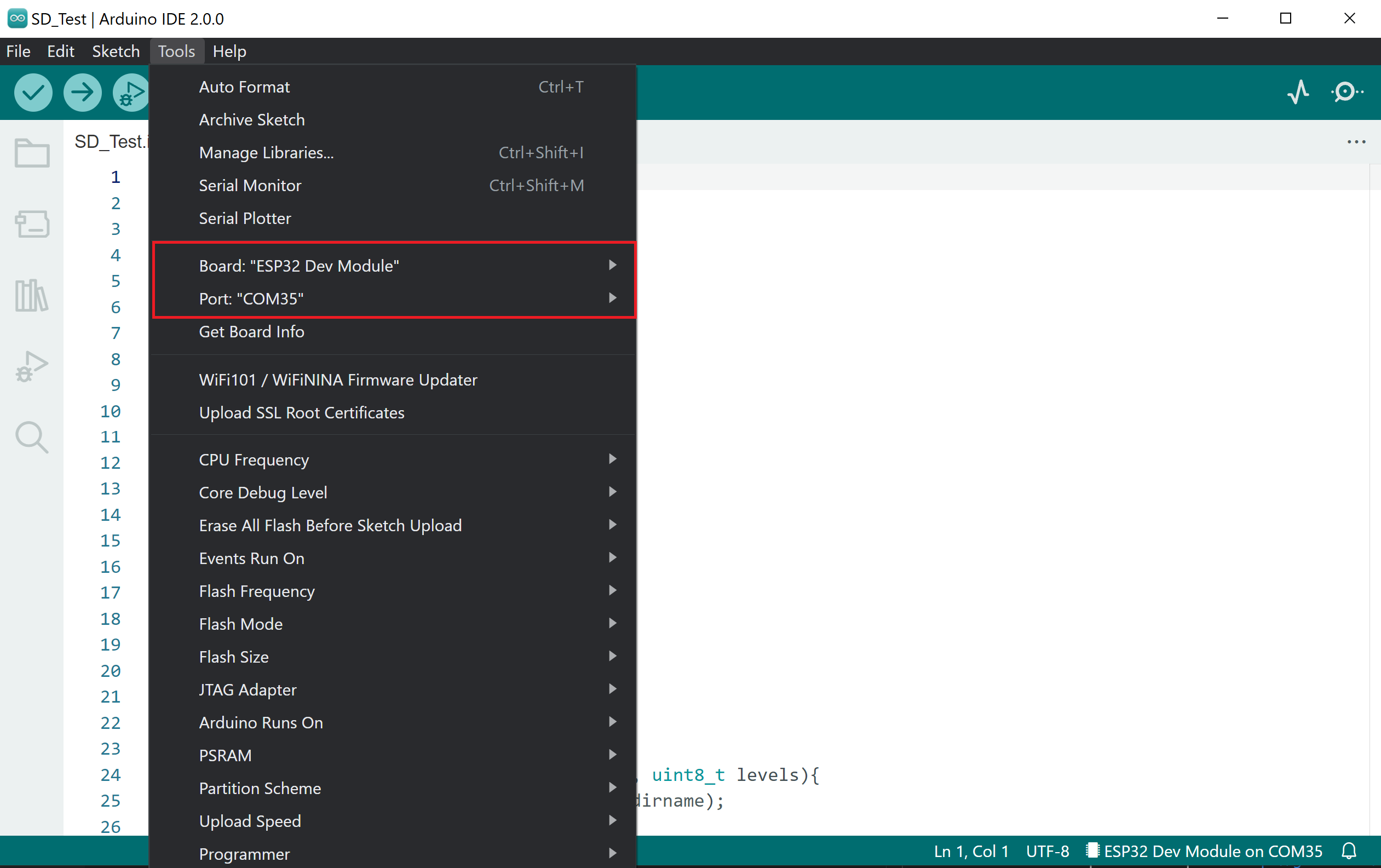Click the Upload arrow button
This screenshot has height=868, width=1381.
pos(83,93)
